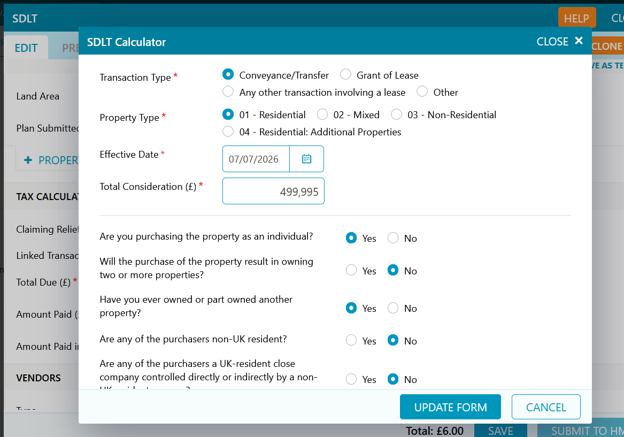Answer No to purchasing as an individual

point(393,238)
